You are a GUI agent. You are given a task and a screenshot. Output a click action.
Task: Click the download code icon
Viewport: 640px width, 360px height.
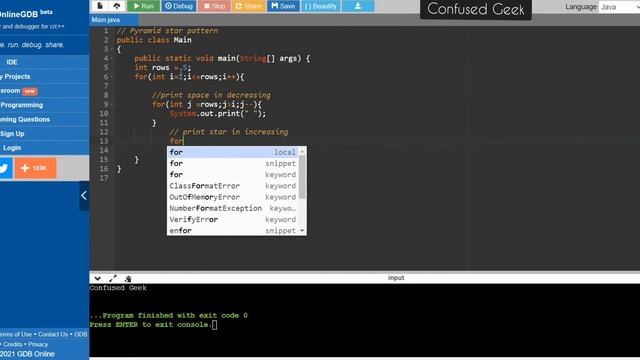click(358, 6)
